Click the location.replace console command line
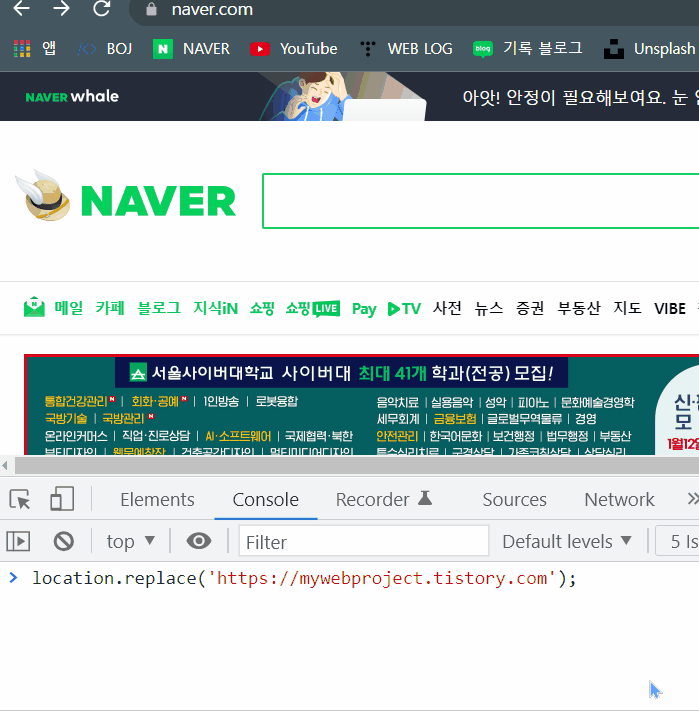This screenshot has height=711, width=699. point(304,579)
